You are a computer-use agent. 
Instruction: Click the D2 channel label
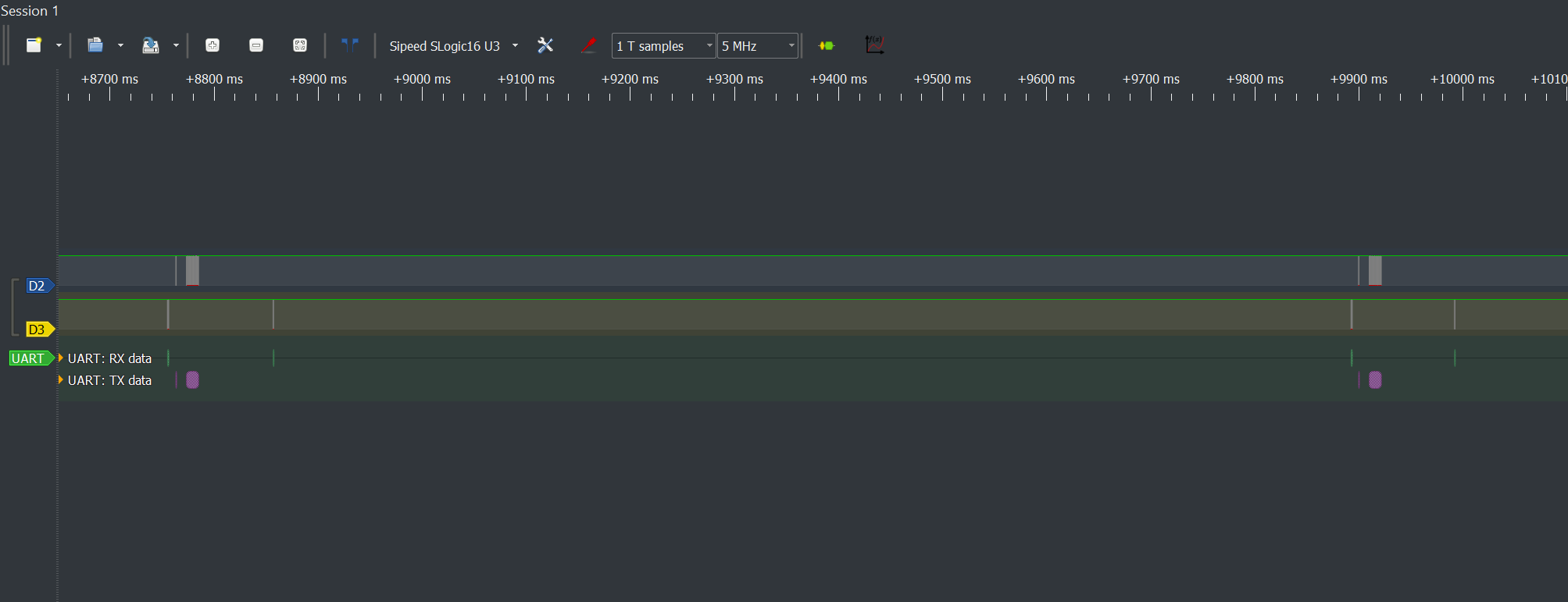coord(37,286)
